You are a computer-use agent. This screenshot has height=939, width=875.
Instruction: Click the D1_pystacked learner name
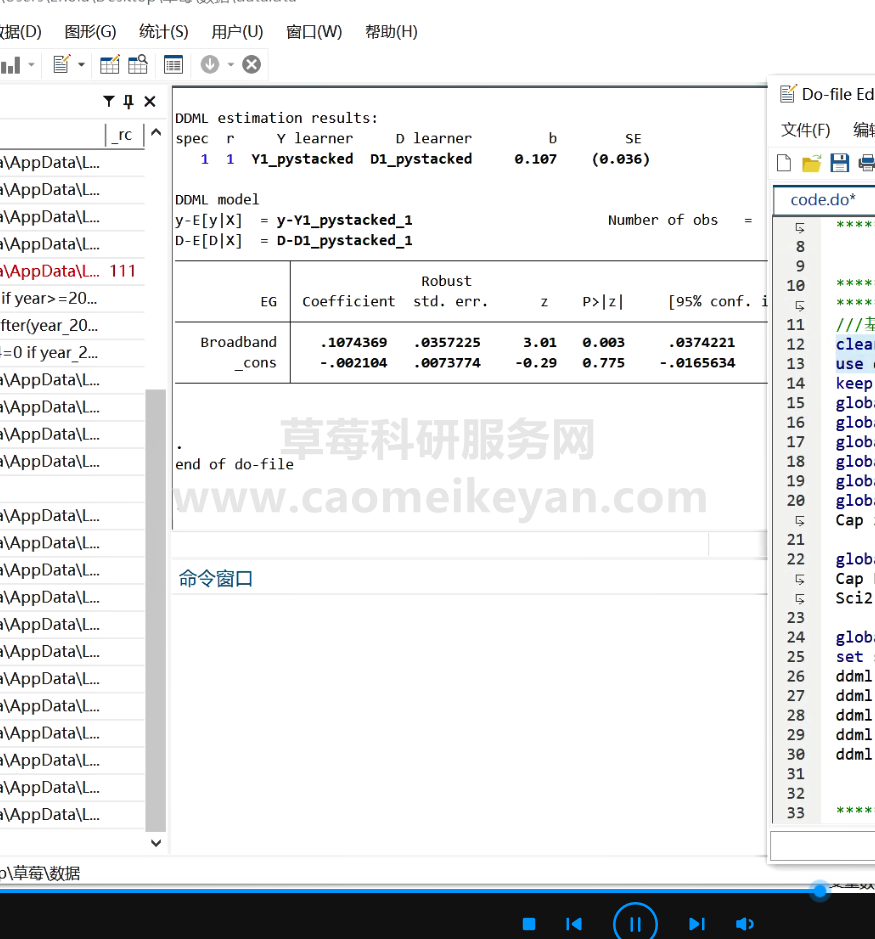(x=421, y=159)
